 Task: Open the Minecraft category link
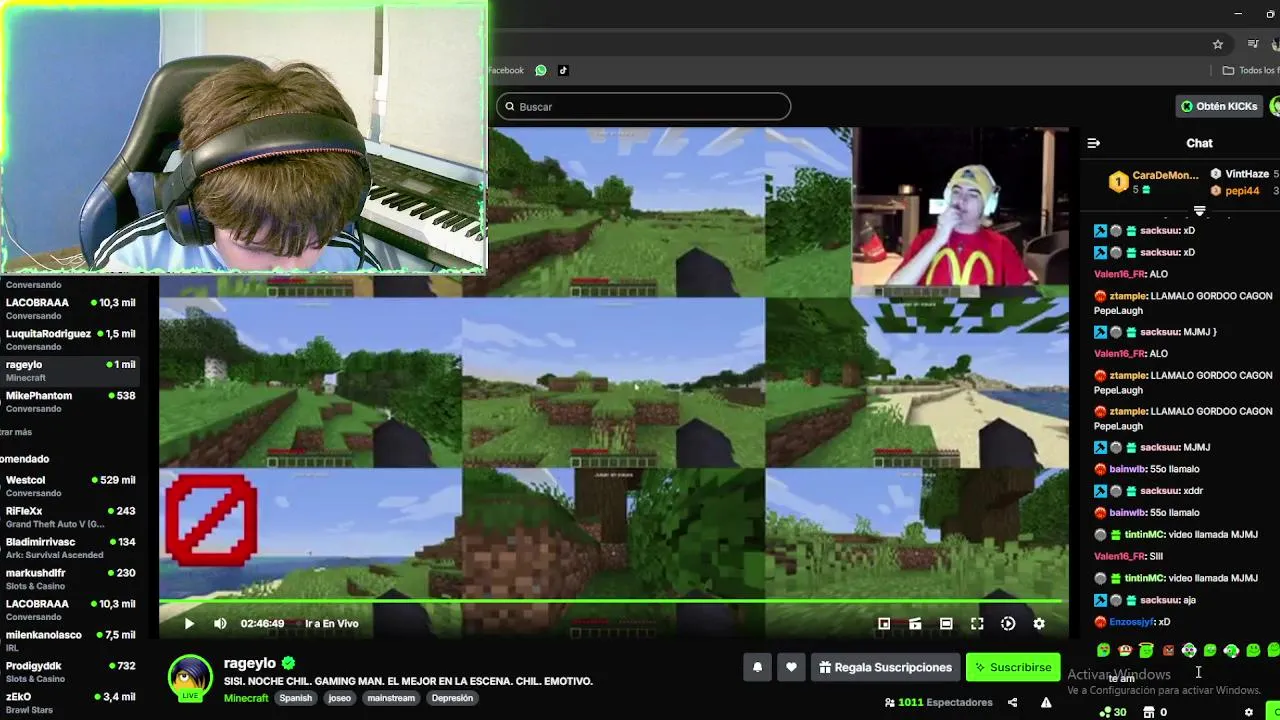[246, 698]
